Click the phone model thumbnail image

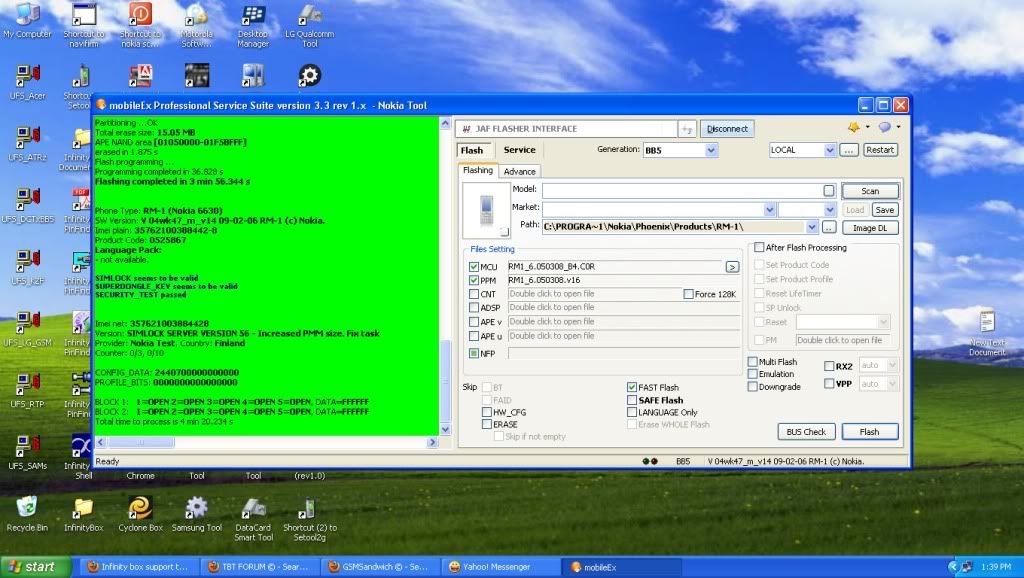pyautogui.click(x=487, y=210)
